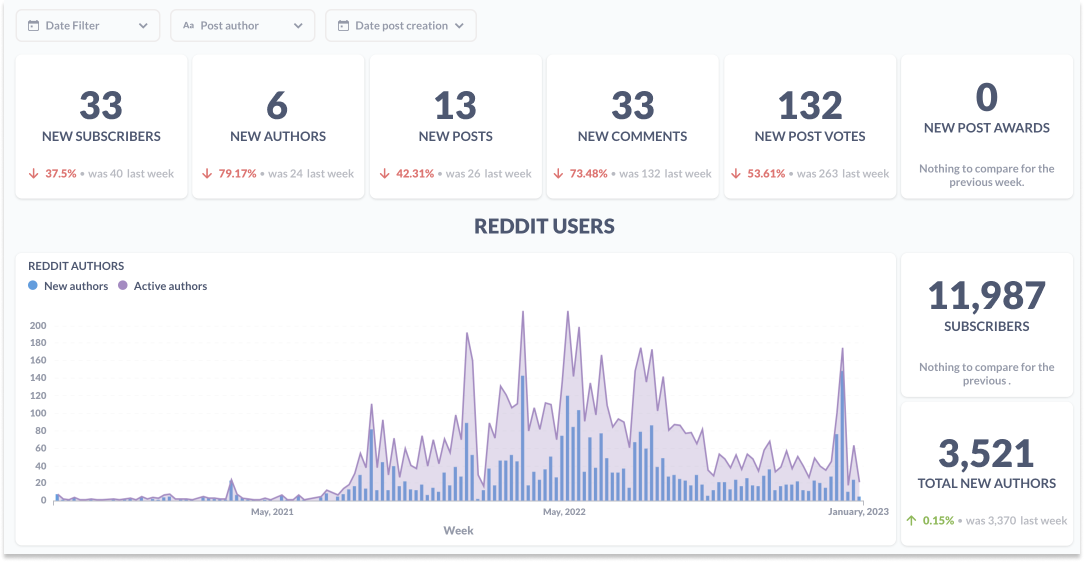The height and width of the screenshot is (562, 1084).
Task: Open the Date Filter dropdown chevron
Action: [143, 26]
